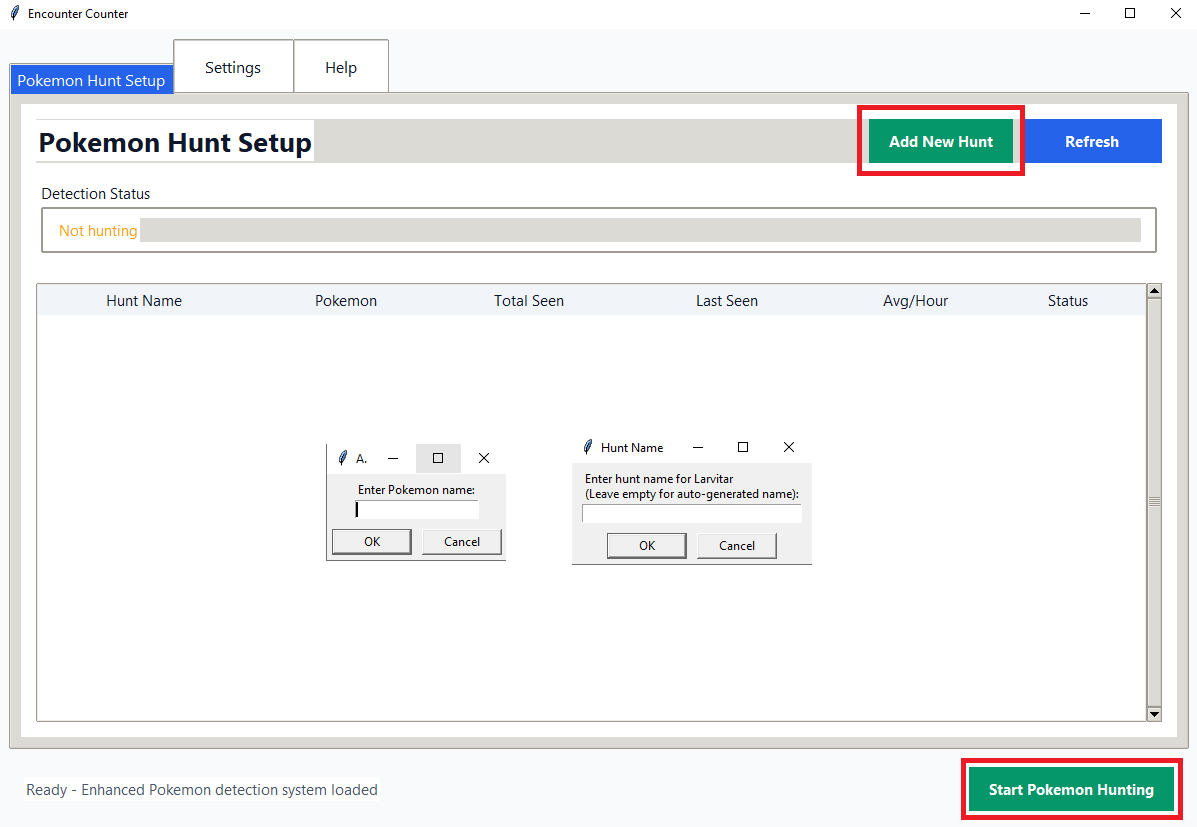Confirm OK in the Hunt Name dialog
Viewport: 1197px width, 827px height.
coord(647,545)
